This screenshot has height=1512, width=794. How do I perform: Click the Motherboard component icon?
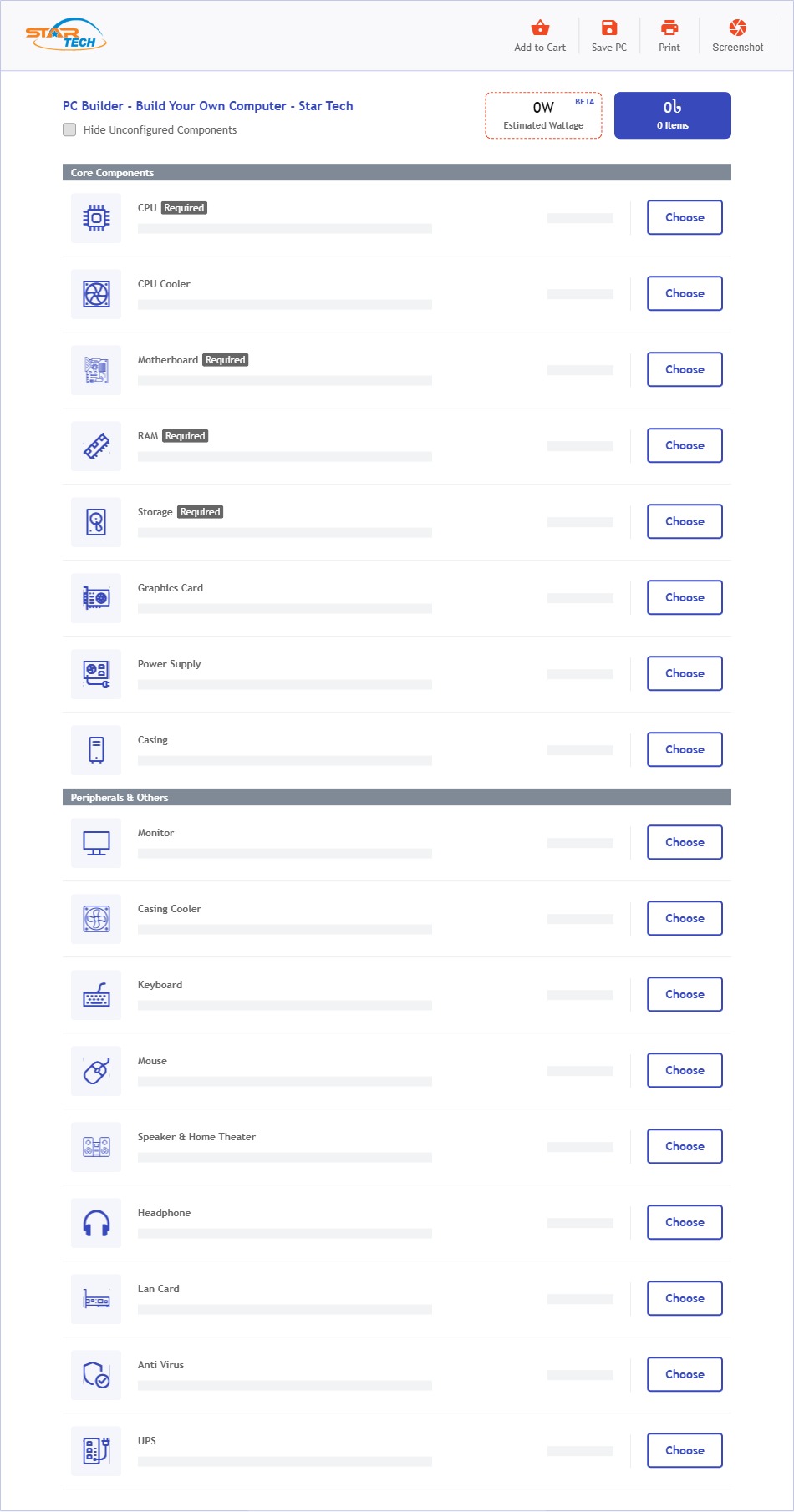click(96, 370)
